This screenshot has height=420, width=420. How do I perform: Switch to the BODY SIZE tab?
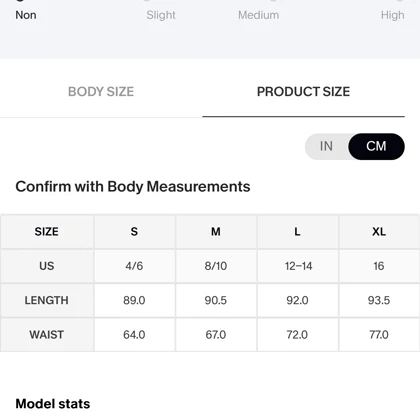tap(101, 92)
